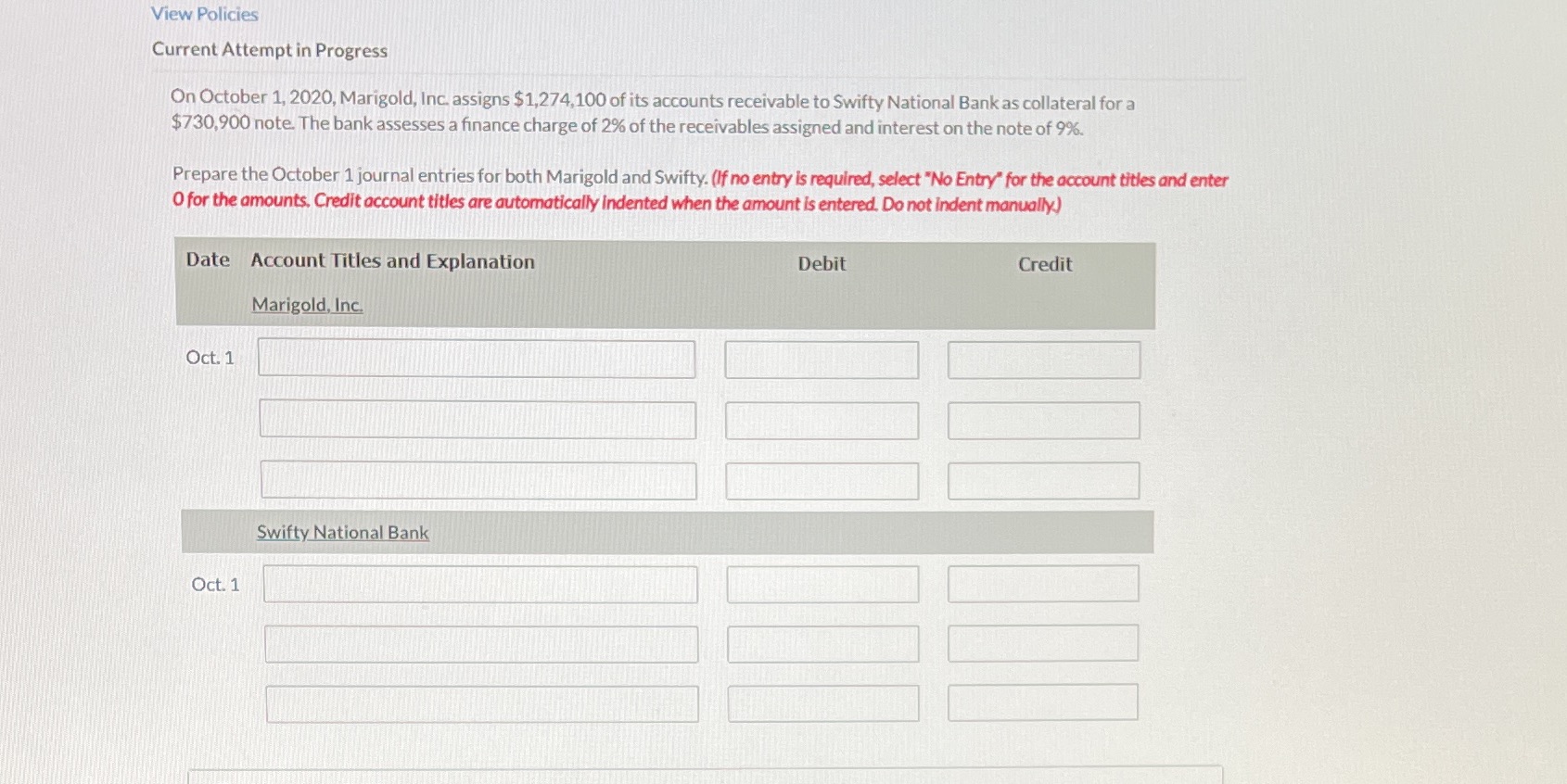This screenshot has height=784, width=1567.
Task: Select Swifty's second debit amount field
Action: point(822,643)
